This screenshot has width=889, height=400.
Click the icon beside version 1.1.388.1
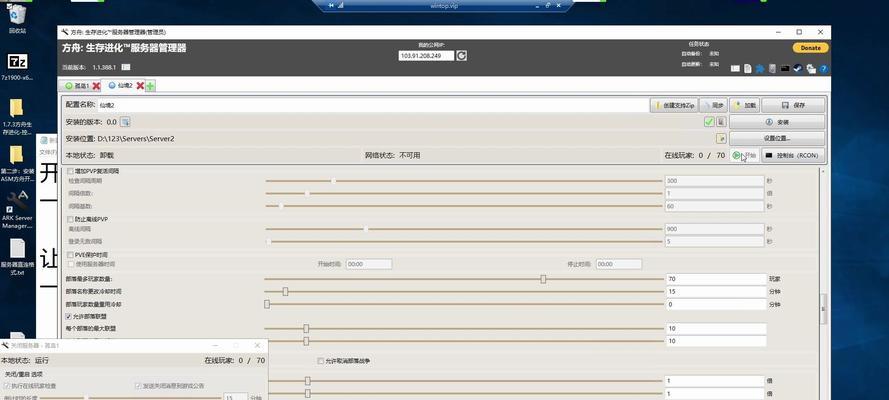[x=126, y=67]
